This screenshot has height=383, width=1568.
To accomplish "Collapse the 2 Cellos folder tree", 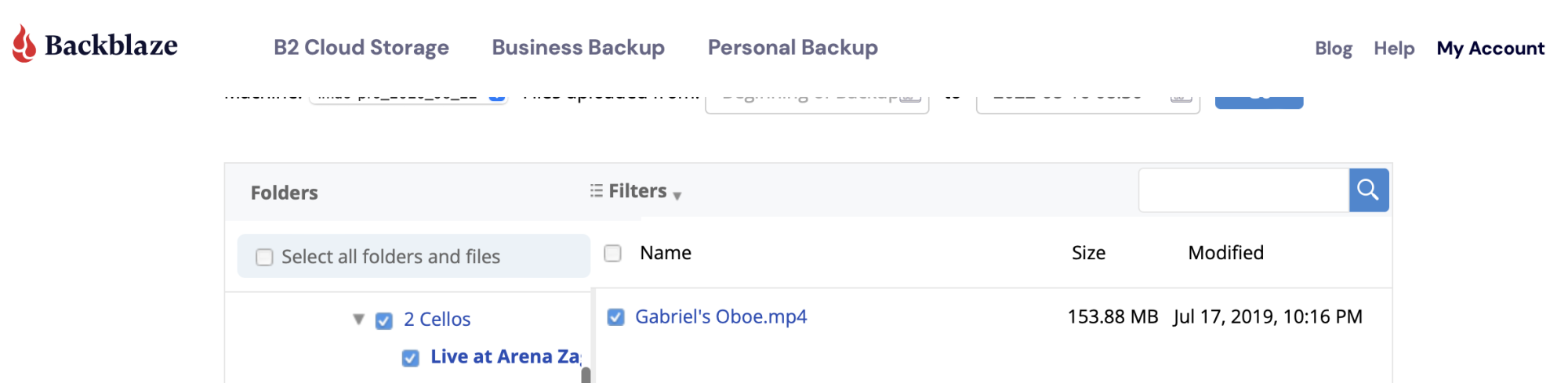I will click(x=359, y=319).
